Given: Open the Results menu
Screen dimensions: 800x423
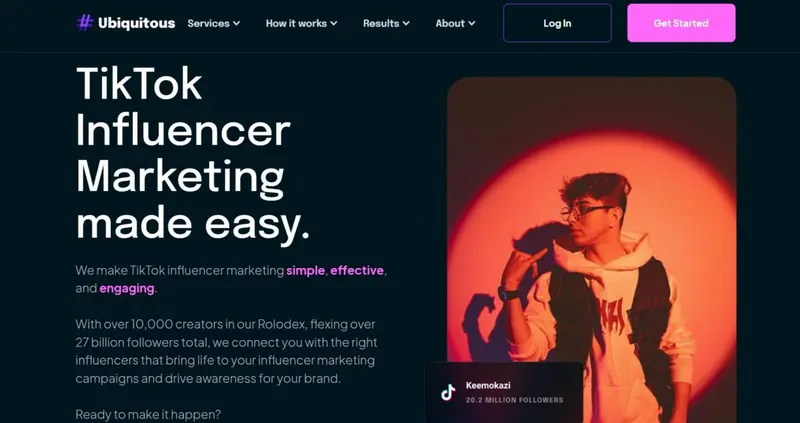Looking at the screenshot, I should tap(386, 23).
